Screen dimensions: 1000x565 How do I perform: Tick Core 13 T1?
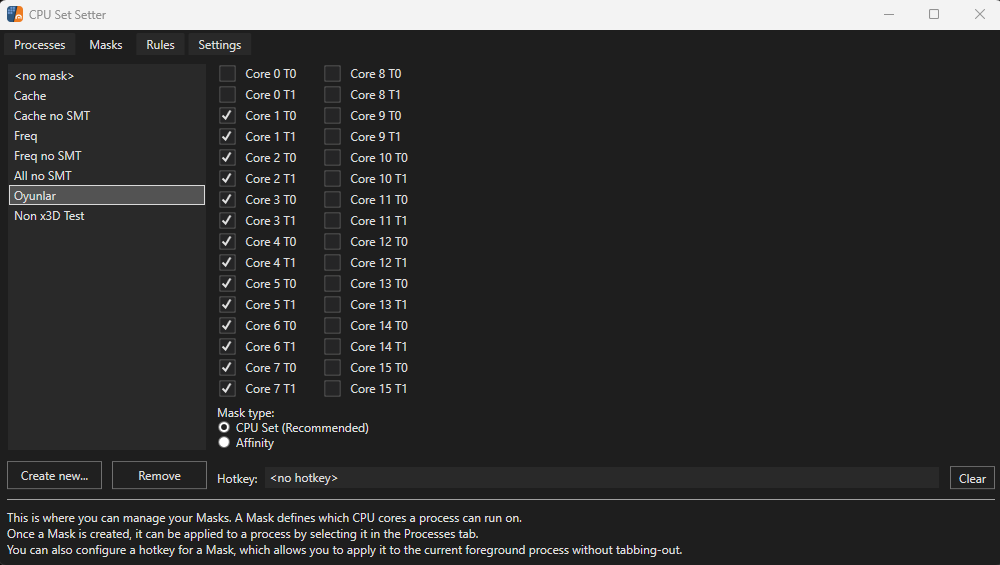pos(332,305)
